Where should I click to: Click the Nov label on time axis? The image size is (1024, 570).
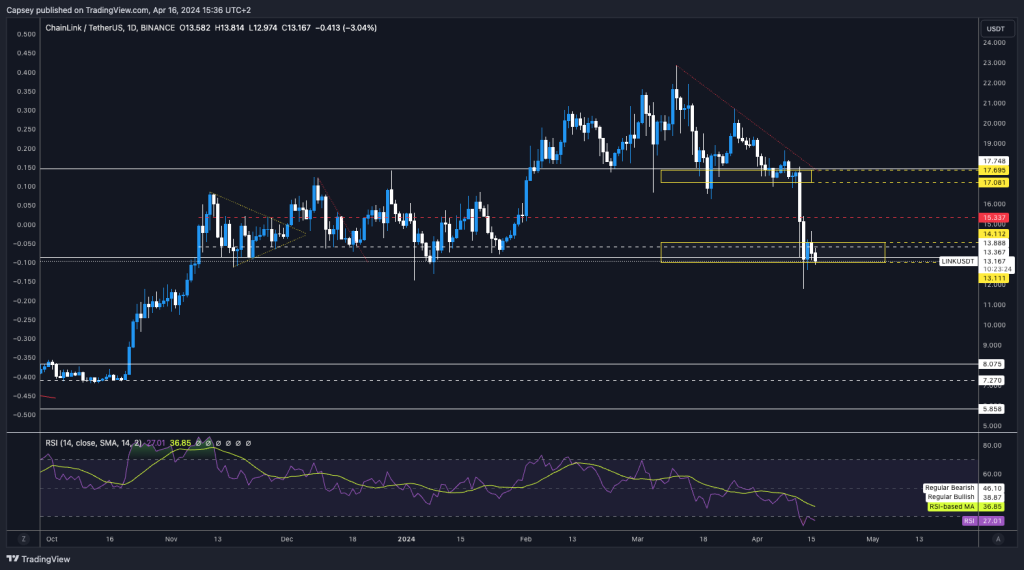171,539
